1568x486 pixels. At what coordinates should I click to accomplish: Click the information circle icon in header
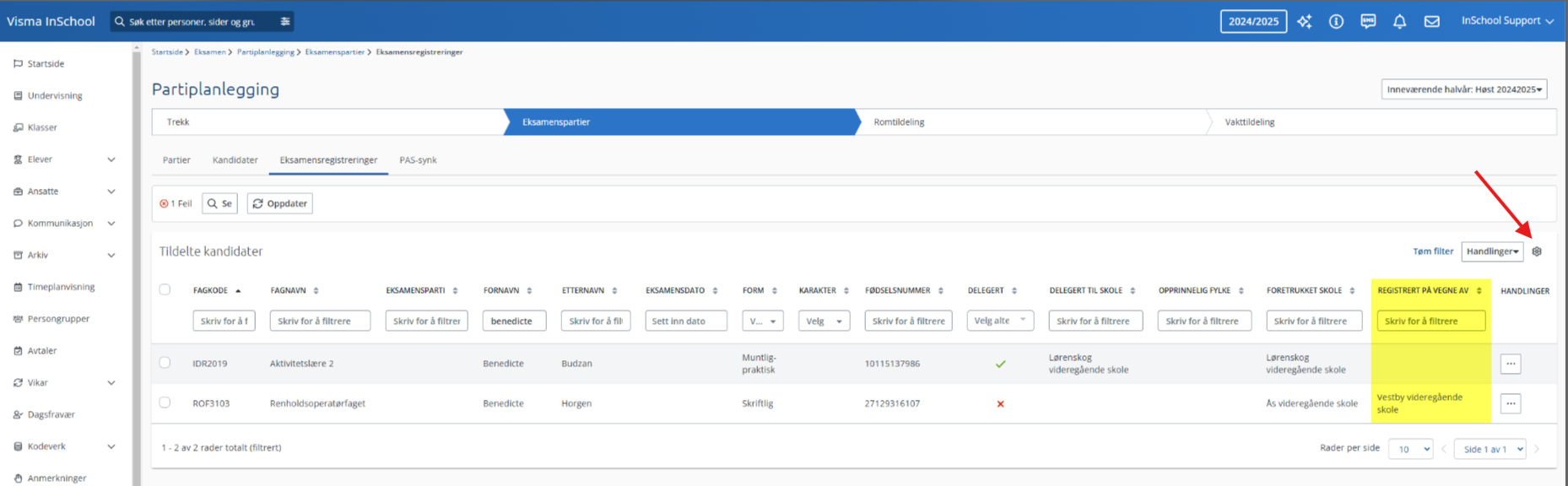pyautogui.click(x=1336, y=22)
